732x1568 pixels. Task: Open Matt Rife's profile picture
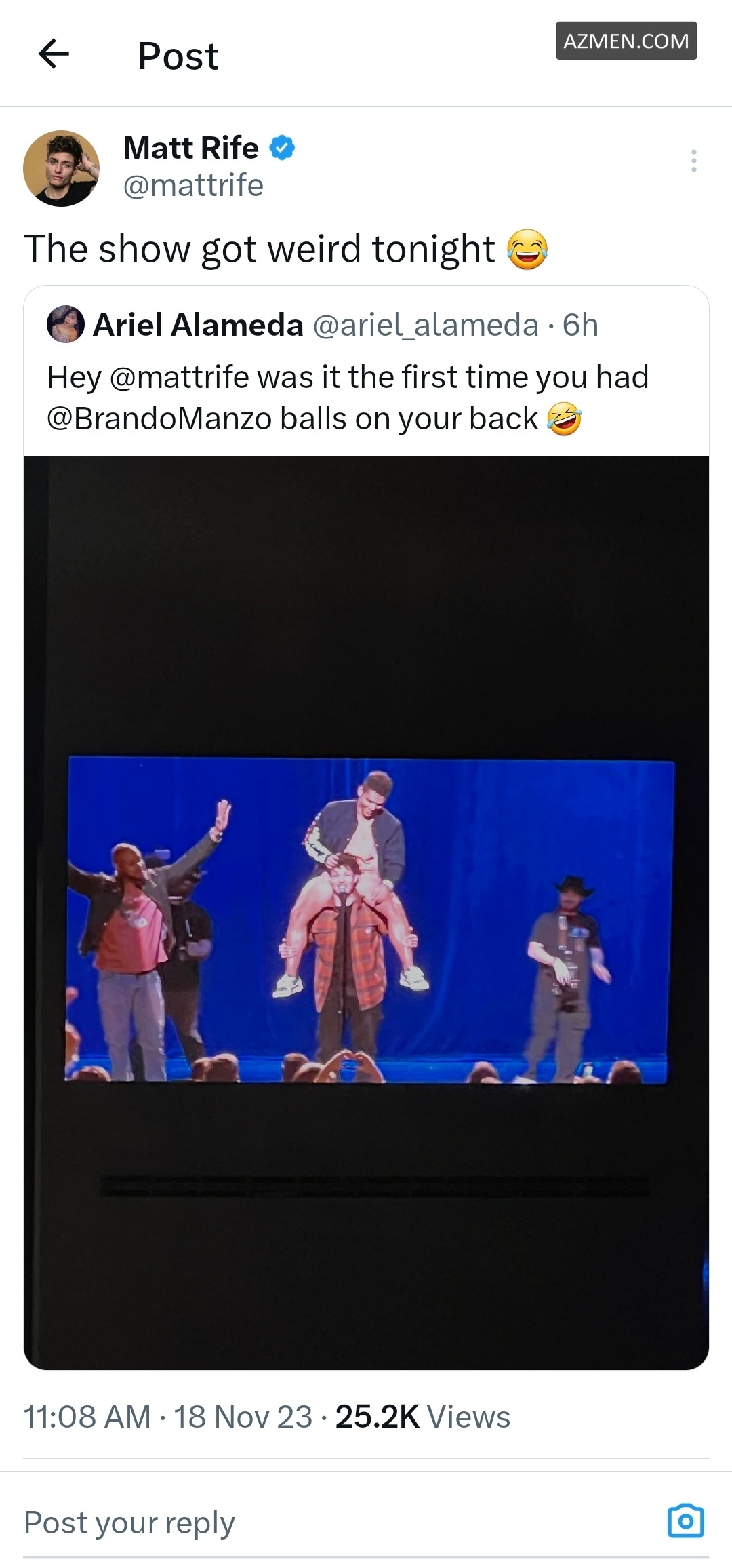pos(61,168)
